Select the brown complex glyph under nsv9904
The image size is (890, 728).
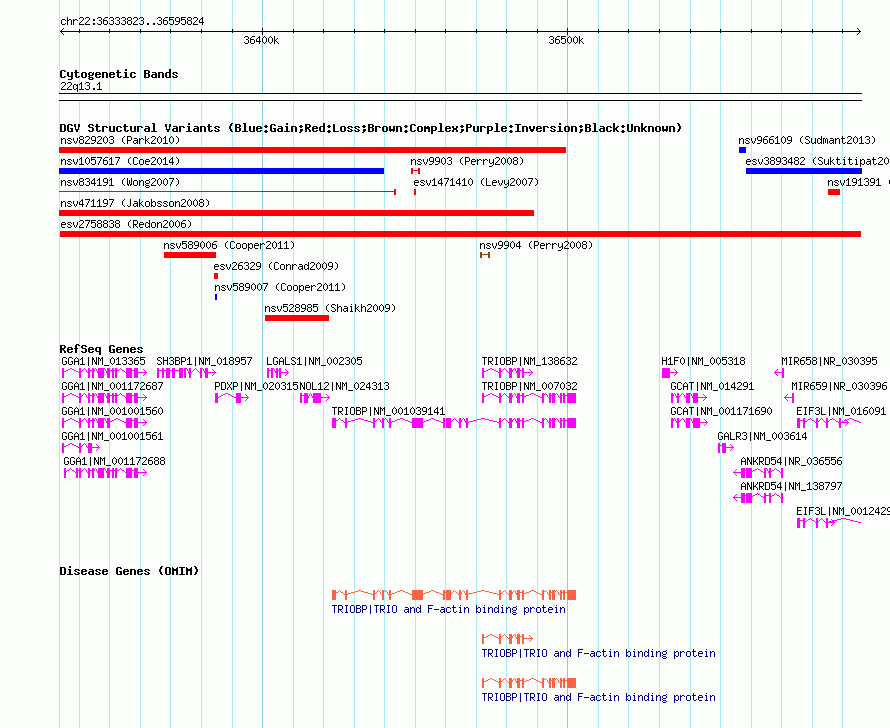click(x=485, y=255)
